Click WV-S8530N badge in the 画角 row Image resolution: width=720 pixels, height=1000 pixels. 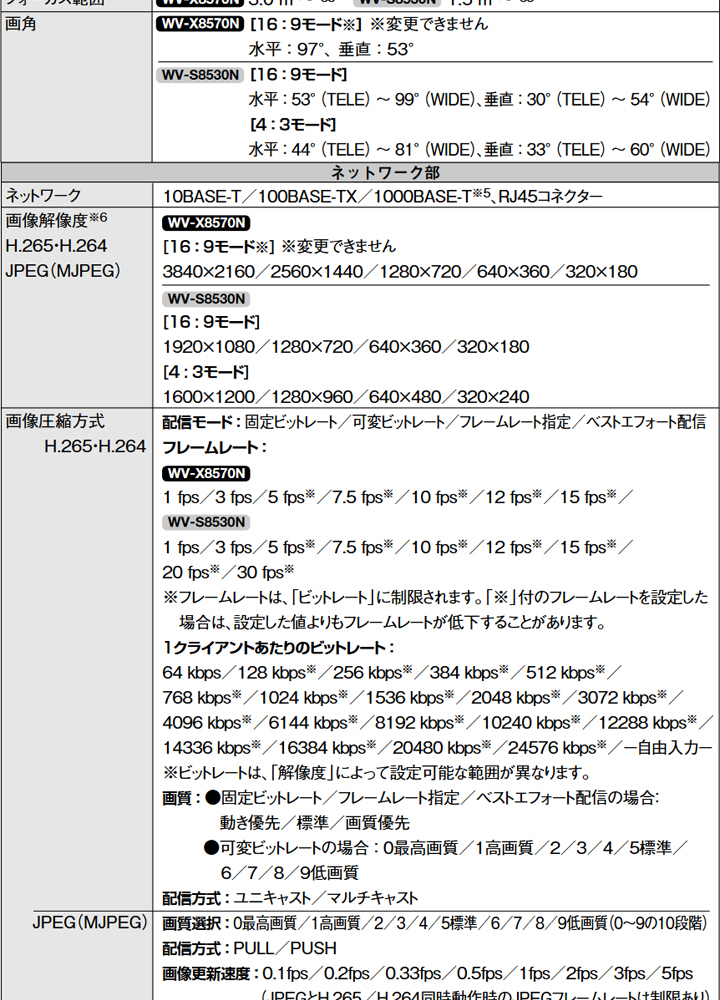point(200,75)
